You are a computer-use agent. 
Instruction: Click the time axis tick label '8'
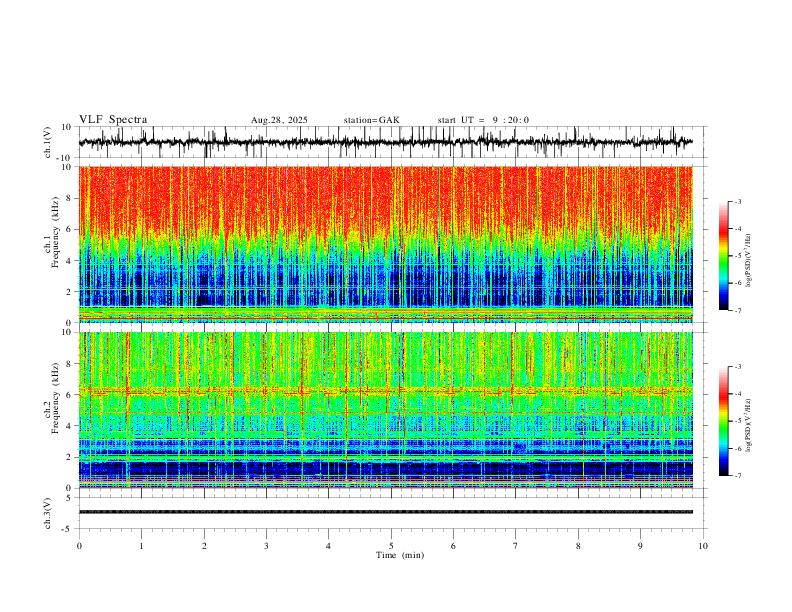click(578, 546)
